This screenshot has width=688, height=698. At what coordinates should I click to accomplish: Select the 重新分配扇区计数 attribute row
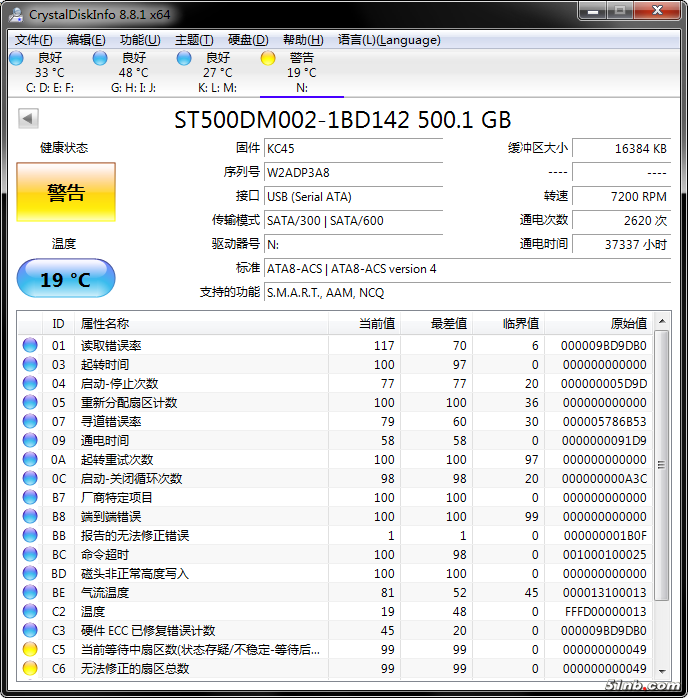335,402
